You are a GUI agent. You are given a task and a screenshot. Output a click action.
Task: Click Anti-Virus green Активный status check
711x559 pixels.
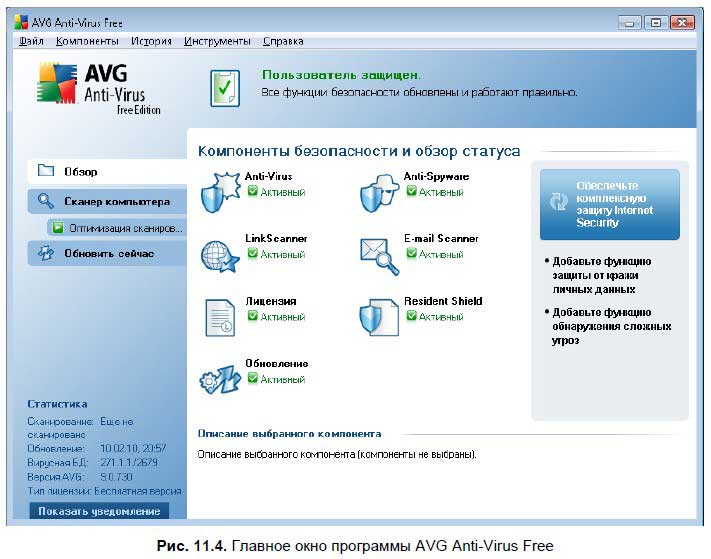tap(253, 191)
